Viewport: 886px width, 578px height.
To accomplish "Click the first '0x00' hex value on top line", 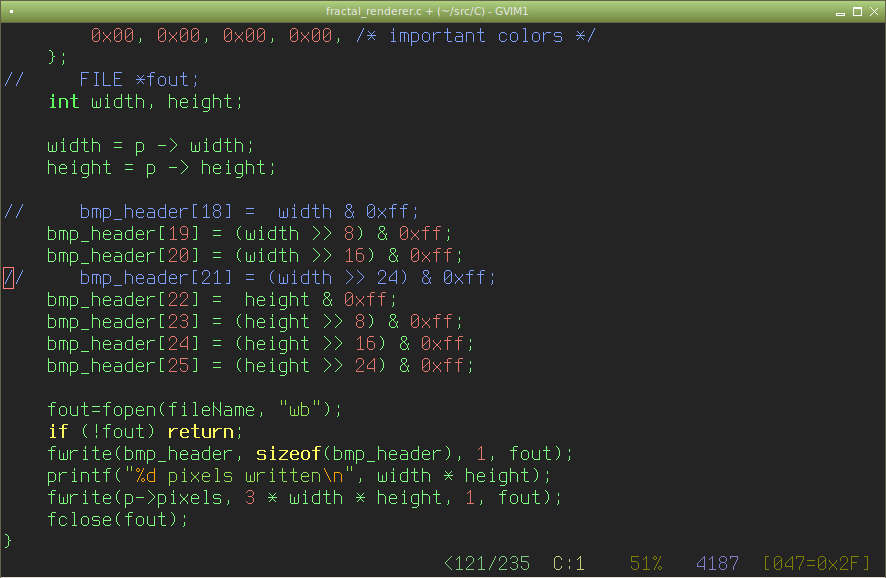I will point(112,36).
